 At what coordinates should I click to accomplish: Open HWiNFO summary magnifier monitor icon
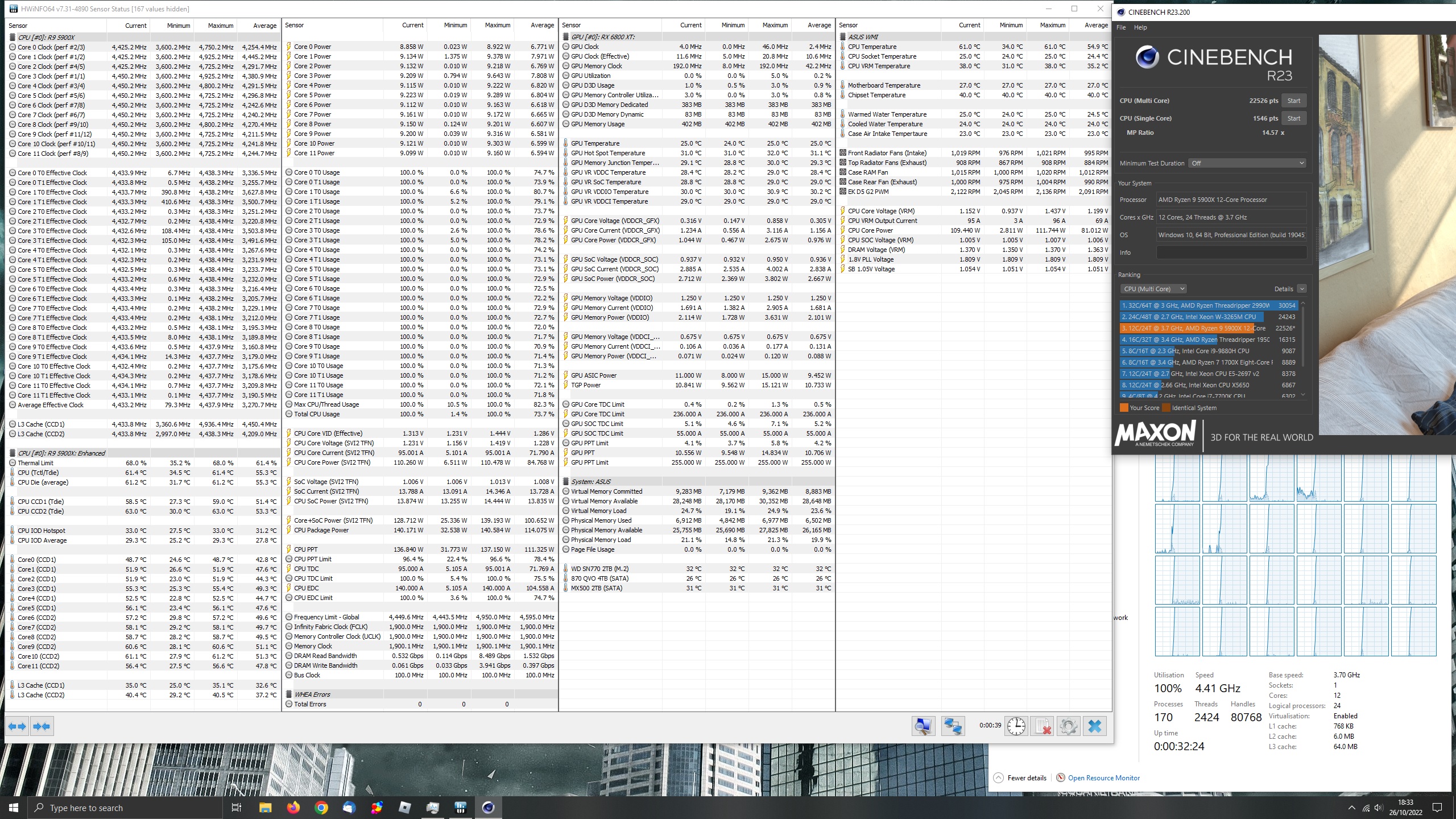point(923,726)
